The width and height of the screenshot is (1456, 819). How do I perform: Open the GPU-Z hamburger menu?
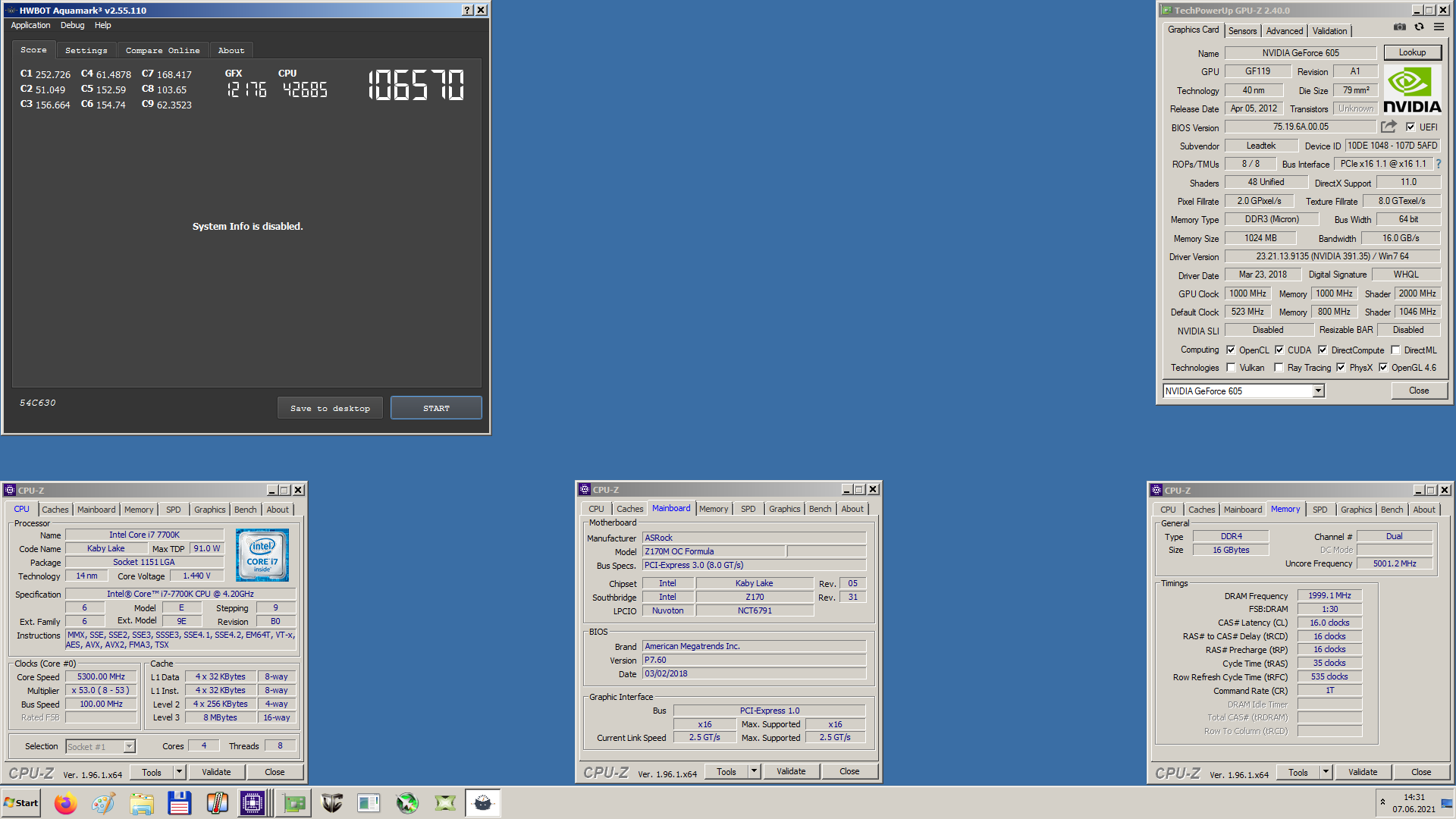(1439, 27)
